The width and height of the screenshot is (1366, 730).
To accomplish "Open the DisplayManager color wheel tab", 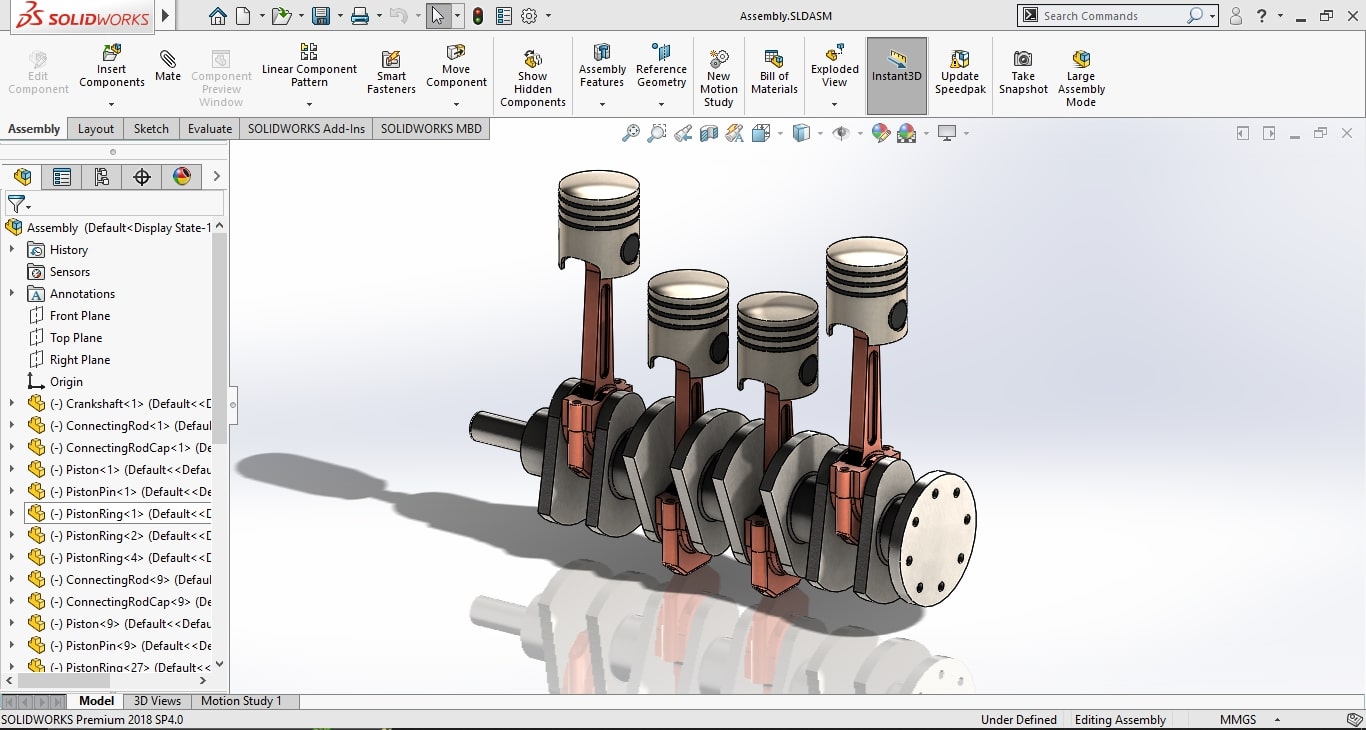I will [182, 177].
